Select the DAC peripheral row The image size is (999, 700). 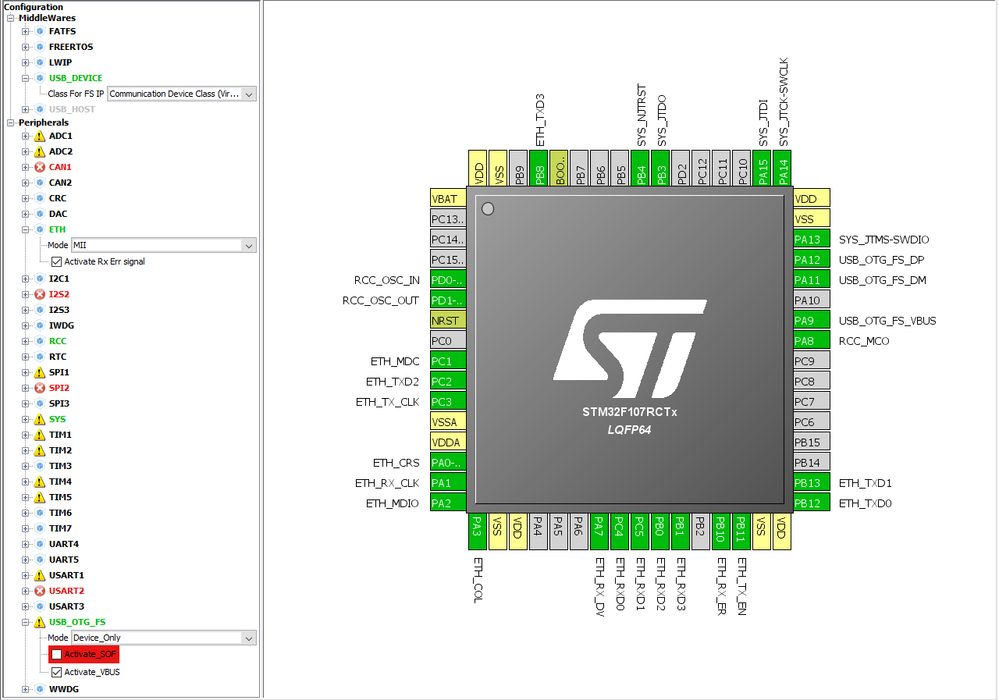pyautogui.click(x=58, y=214)
